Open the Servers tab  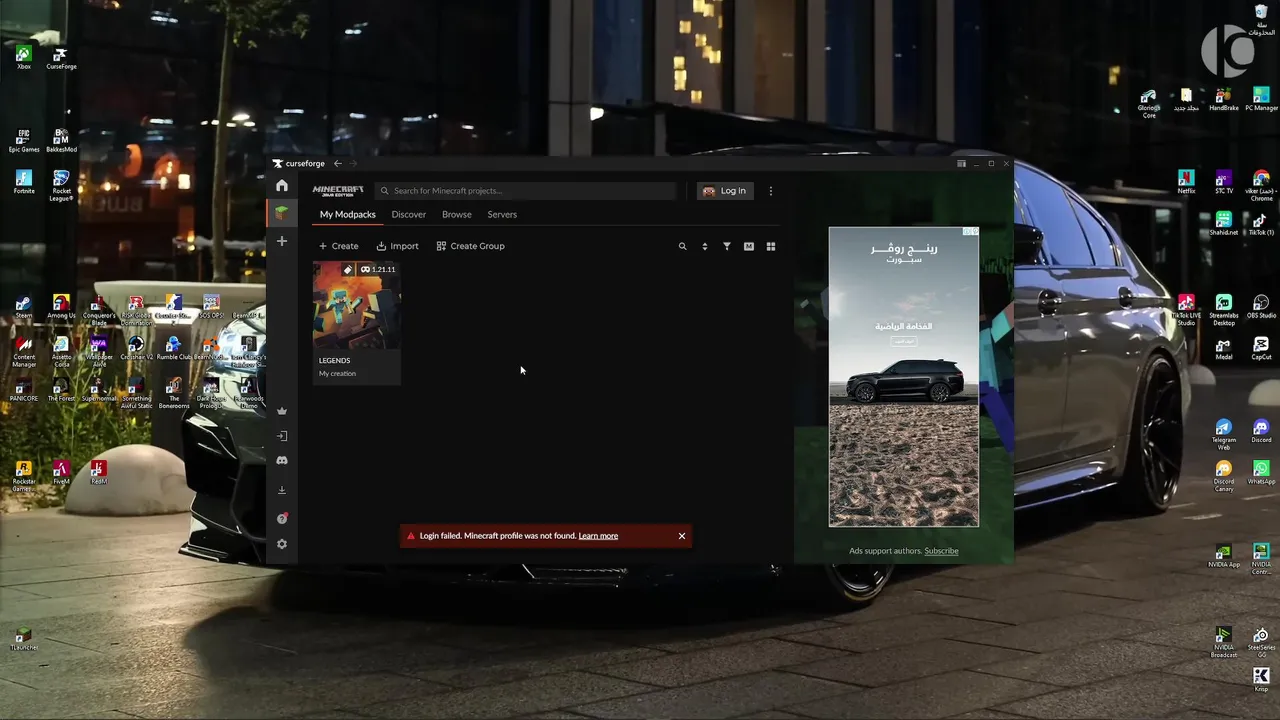tap(502, 214)
